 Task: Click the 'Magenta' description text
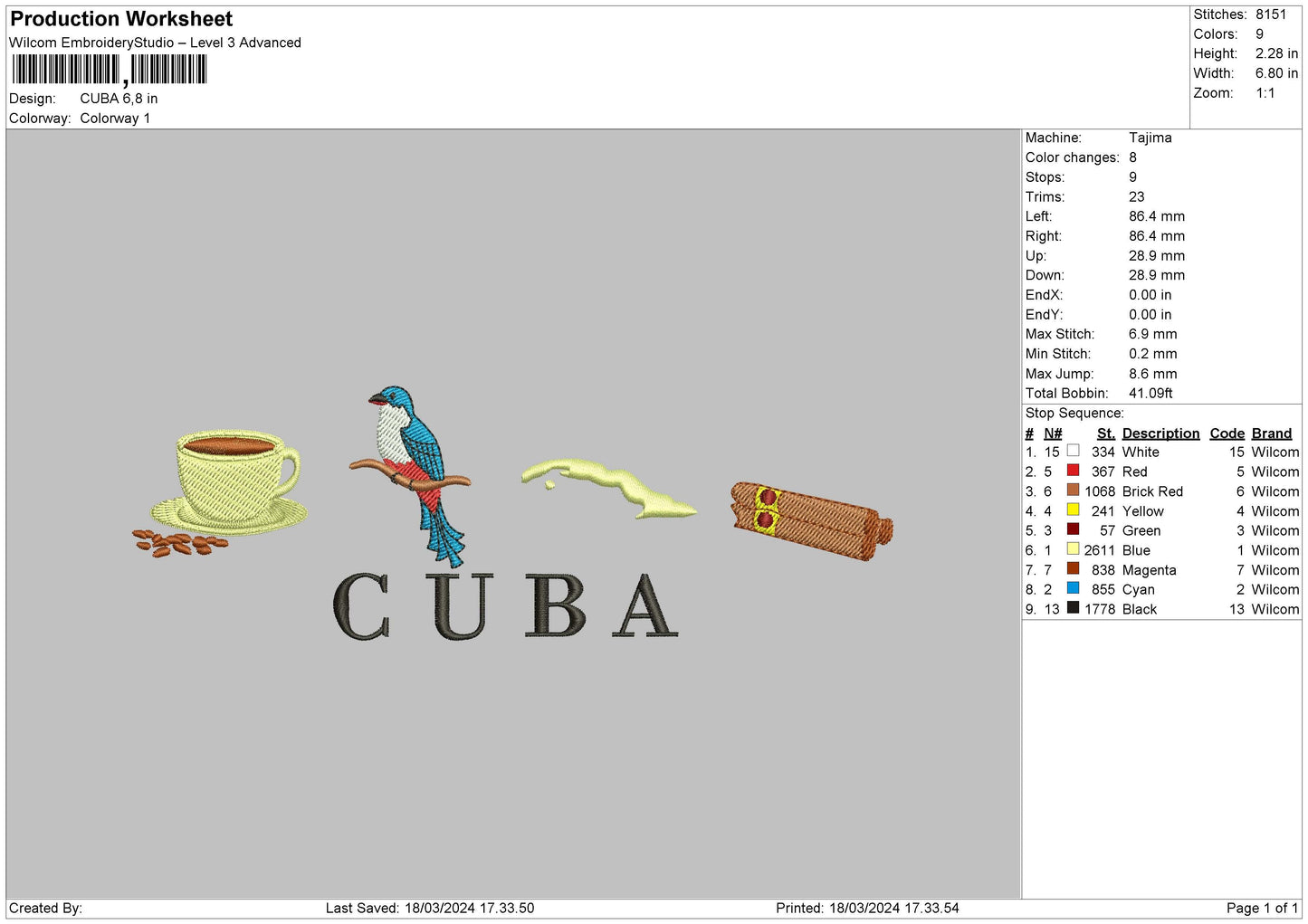(x=1150, y=570)
